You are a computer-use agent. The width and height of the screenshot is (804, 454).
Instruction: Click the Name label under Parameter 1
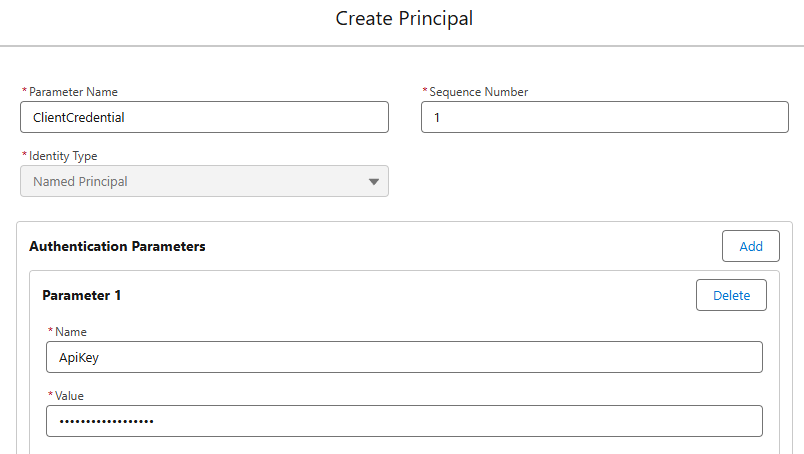(x=71, y=331)
